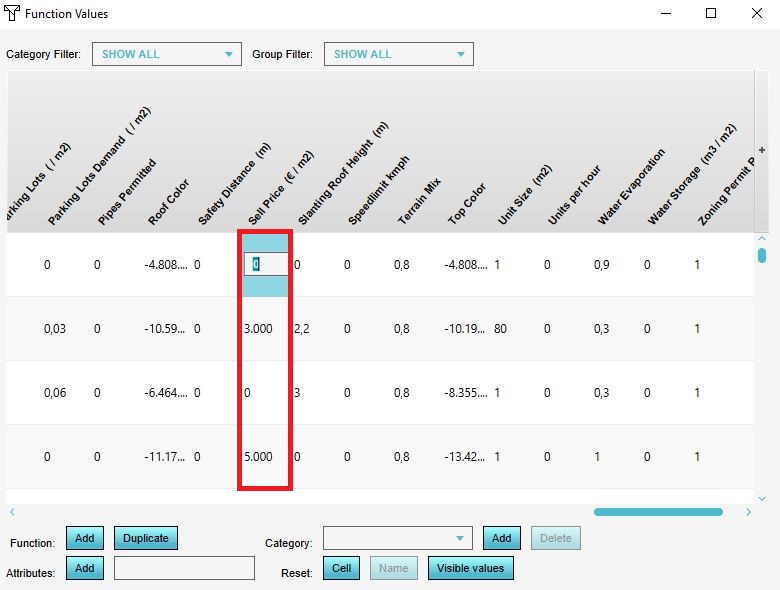This screenshot has width=780, height=590.
Task: Reset using the Cell button
Action: point(342,568)
